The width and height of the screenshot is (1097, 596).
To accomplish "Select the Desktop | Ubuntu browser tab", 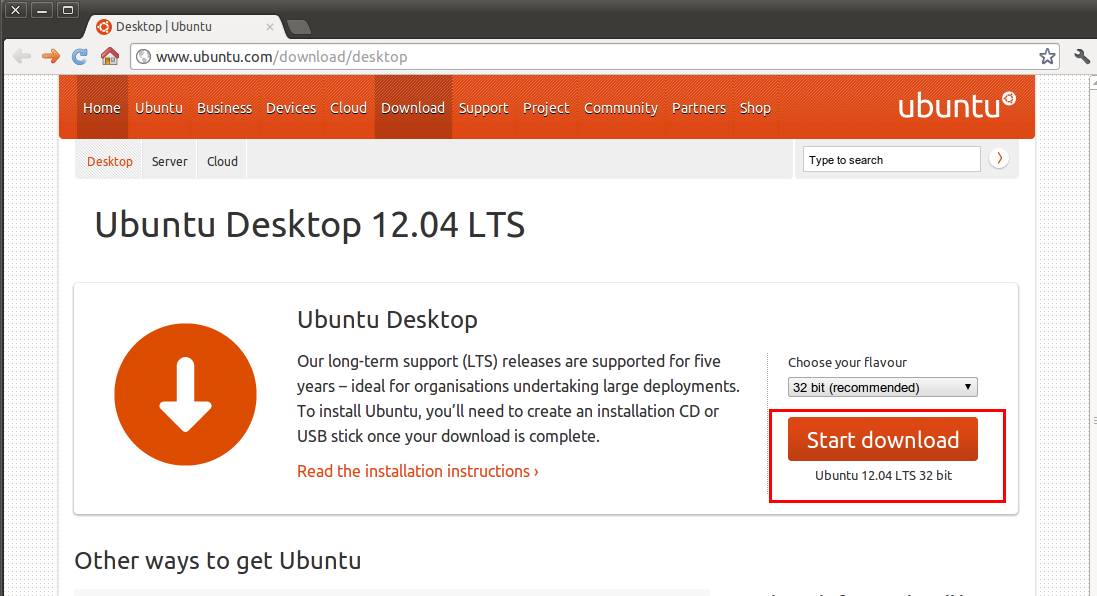I will pyautogui.click(x=185, y=27).
